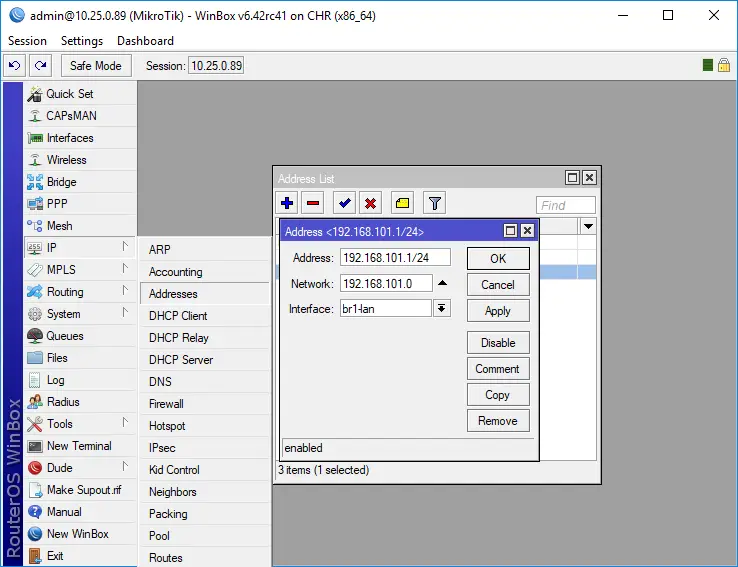Select DHCP Server from IP submenu
The image size is (738, 567).
(205, 360)
